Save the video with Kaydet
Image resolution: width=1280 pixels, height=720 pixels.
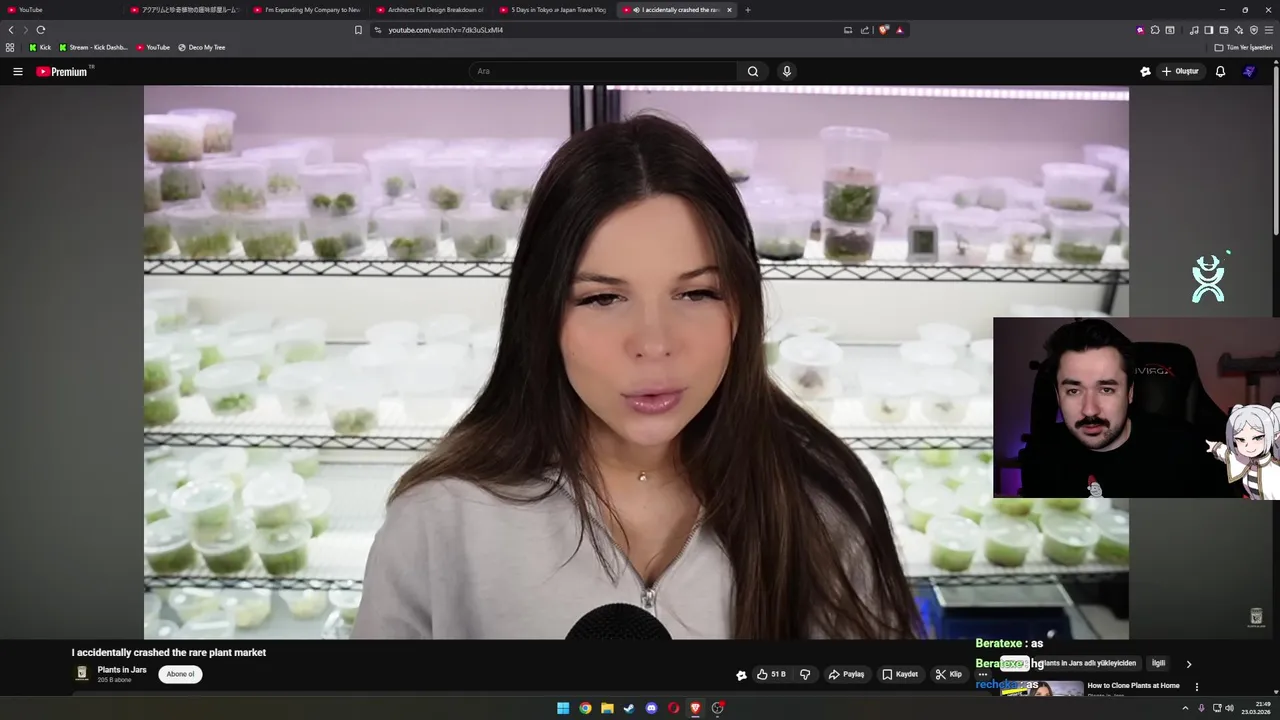[x=900, y=674]
